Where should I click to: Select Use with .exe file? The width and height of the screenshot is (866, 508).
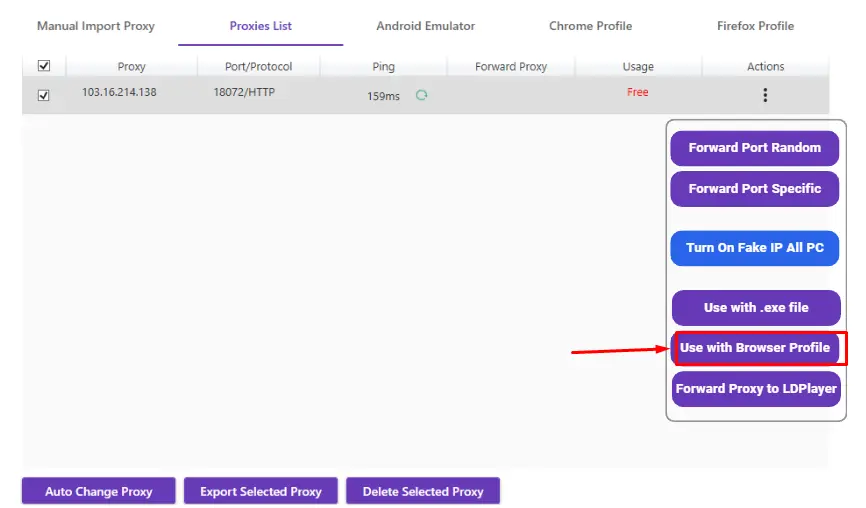tap(755, 308)
